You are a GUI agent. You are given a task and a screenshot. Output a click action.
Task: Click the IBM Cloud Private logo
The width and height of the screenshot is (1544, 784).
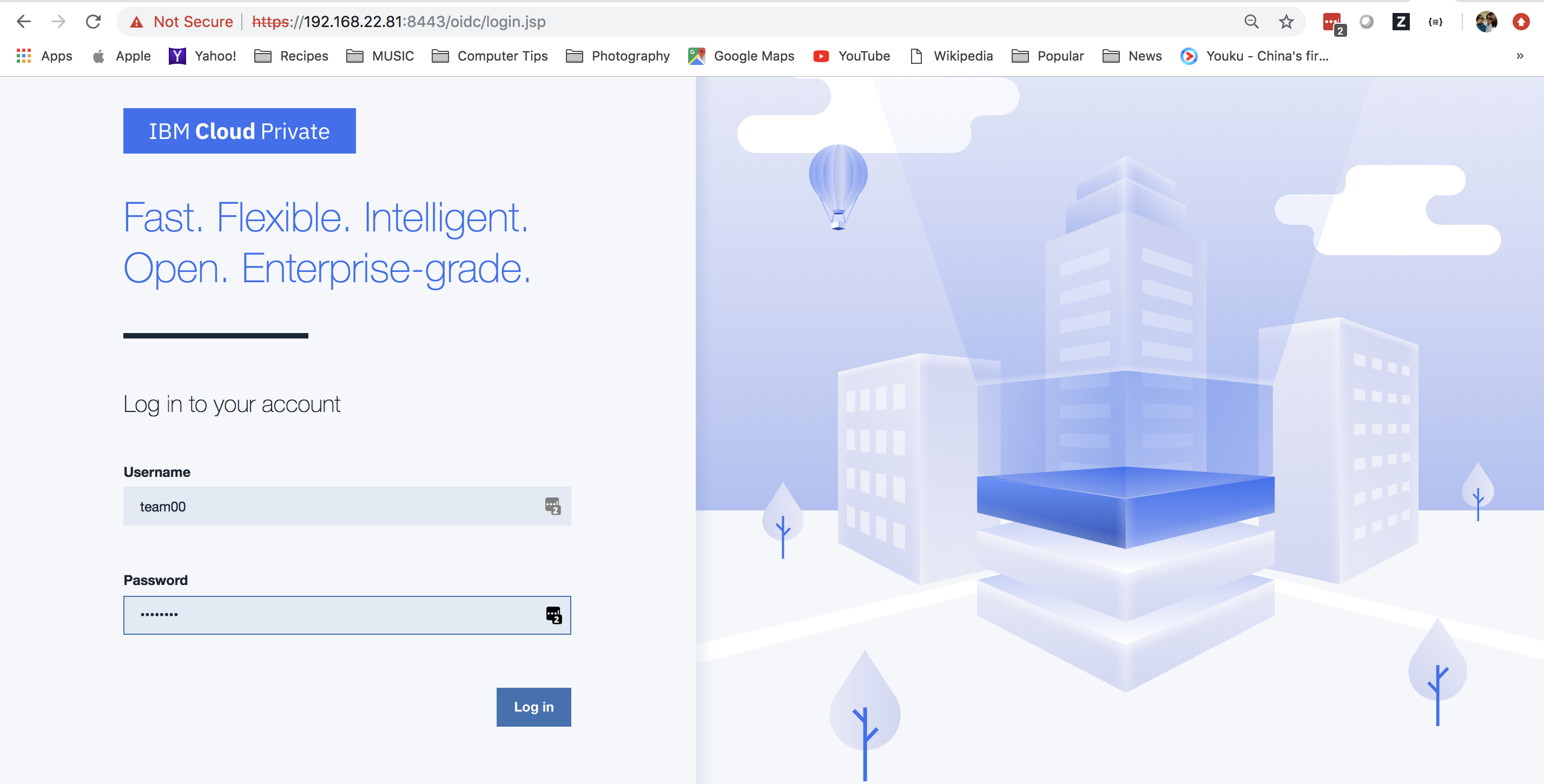pos(240,130)
